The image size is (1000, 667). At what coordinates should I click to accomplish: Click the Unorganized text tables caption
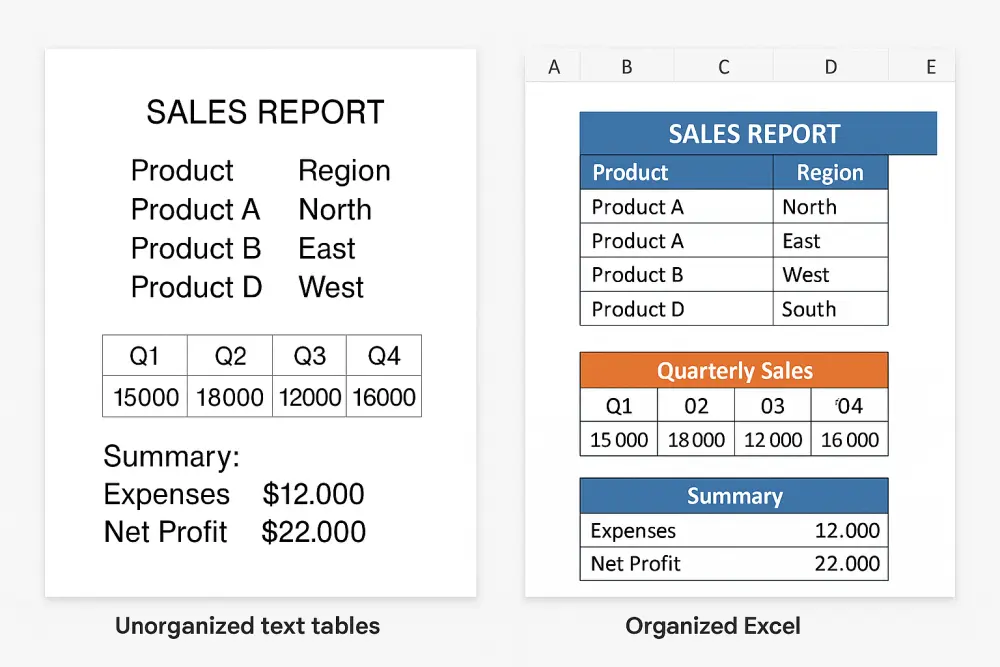point(247,626)
